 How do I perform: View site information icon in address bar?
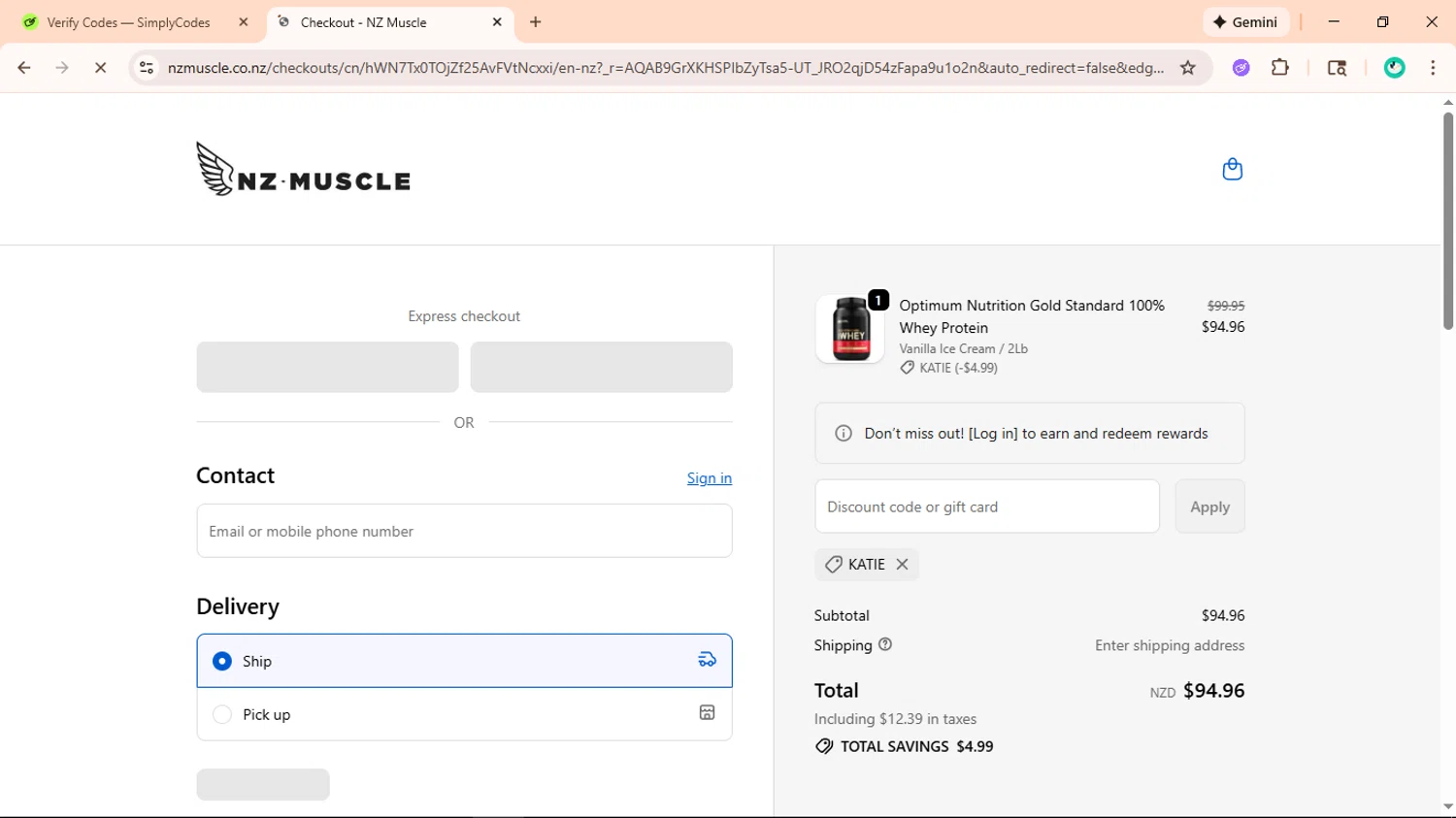point(147,67)
